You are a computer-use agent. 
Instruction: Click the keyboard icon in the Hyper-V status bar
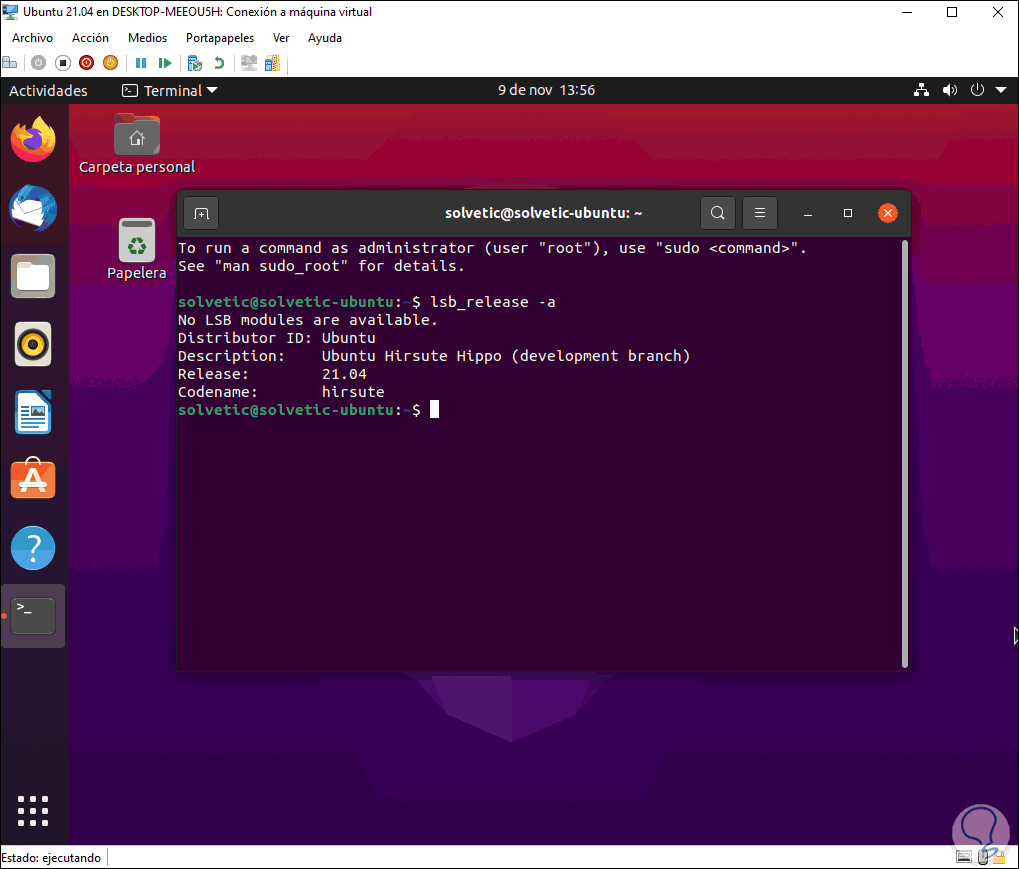964,858
